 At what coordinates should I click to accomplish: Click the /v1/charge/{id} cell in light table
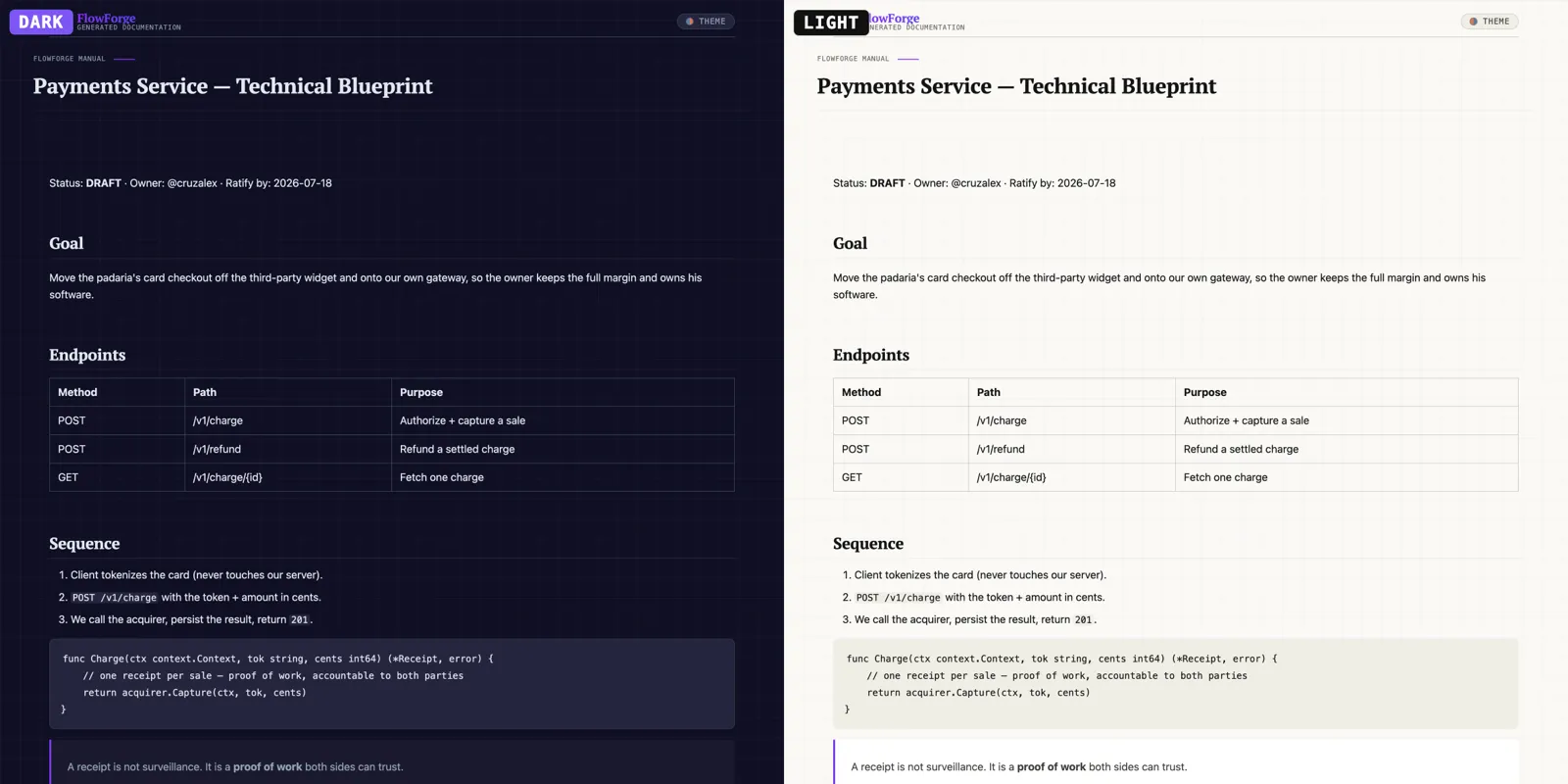pos(1072,477)
